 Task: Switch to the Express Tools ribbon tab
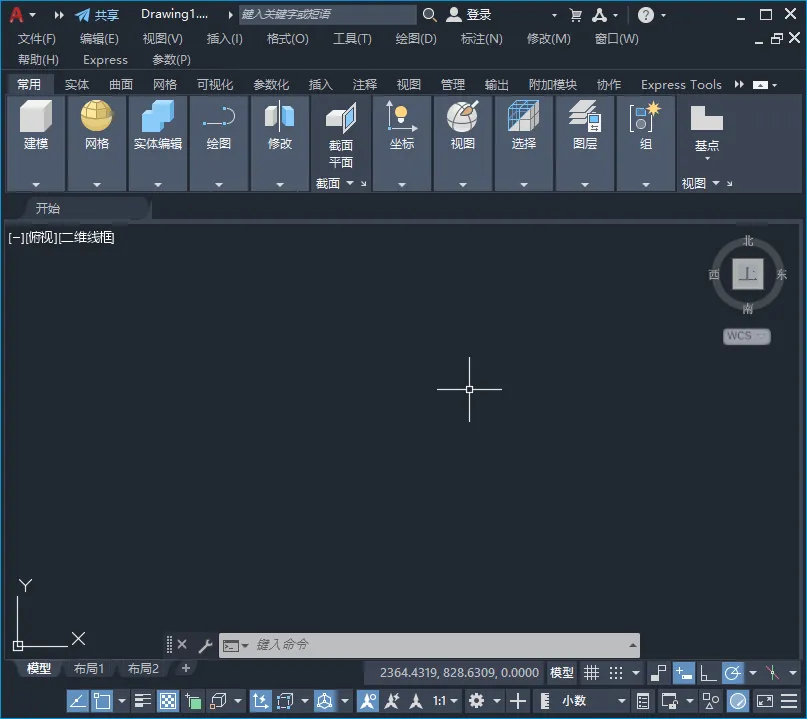681,84
